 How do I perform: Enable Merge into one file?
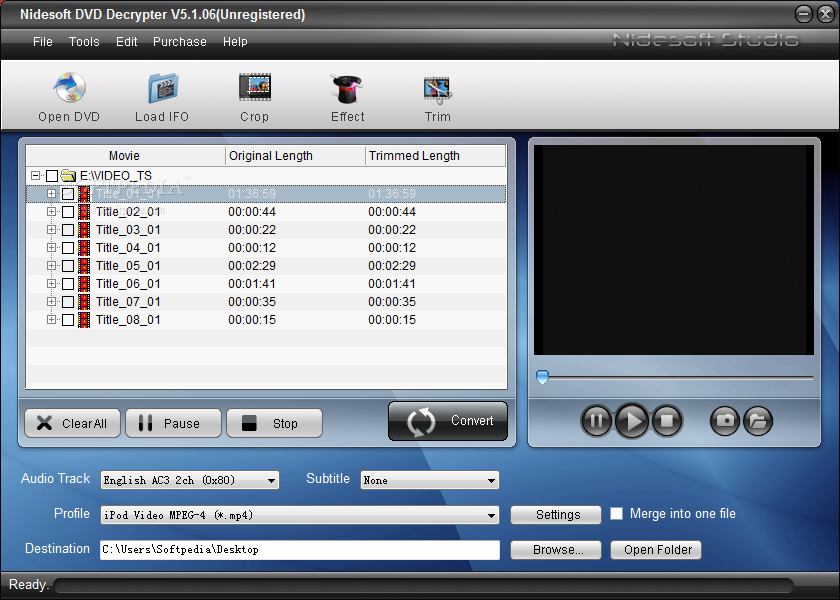coord(617,514)
